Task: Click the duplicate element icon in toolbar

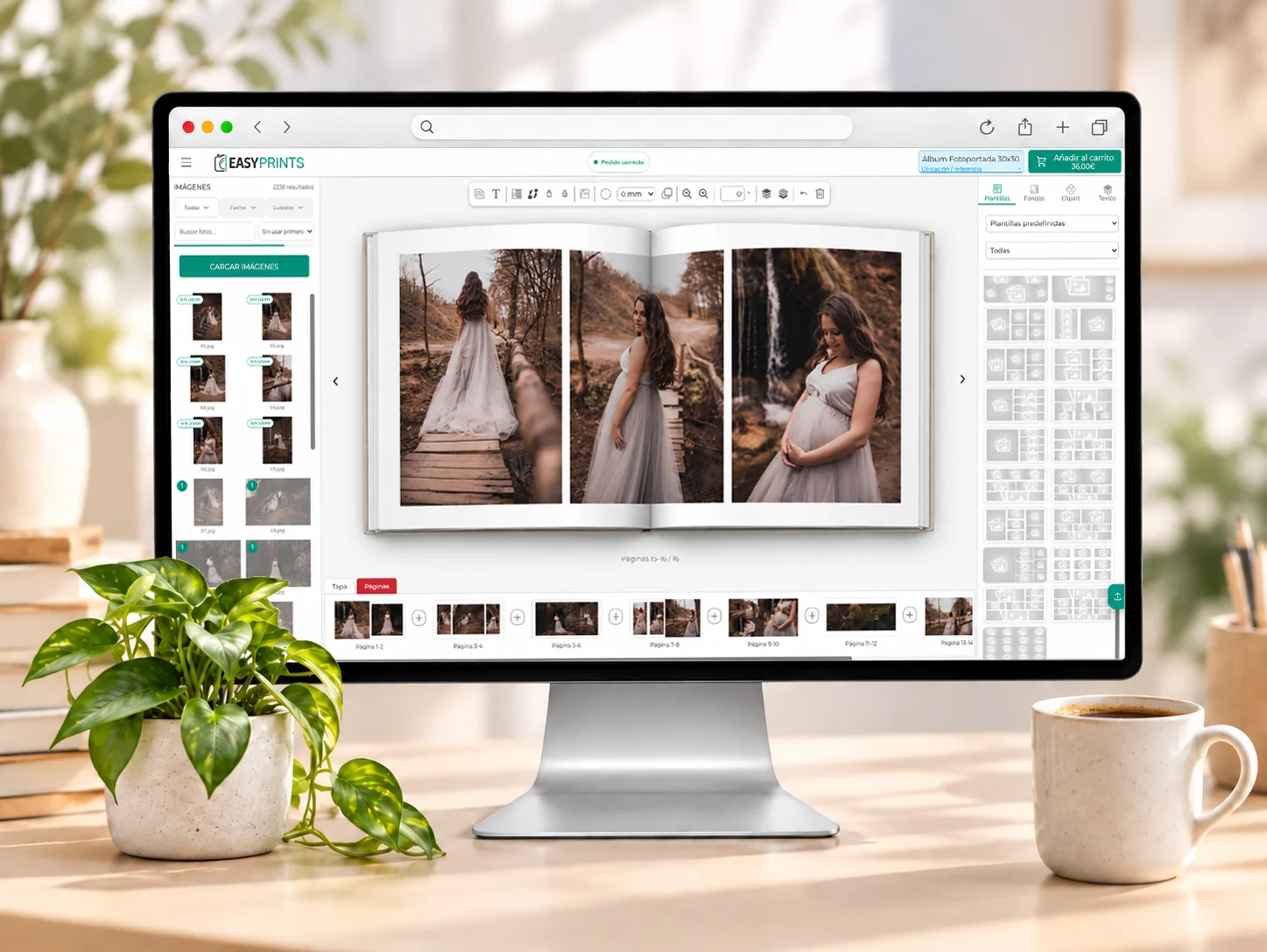Action: click(667, 194)
